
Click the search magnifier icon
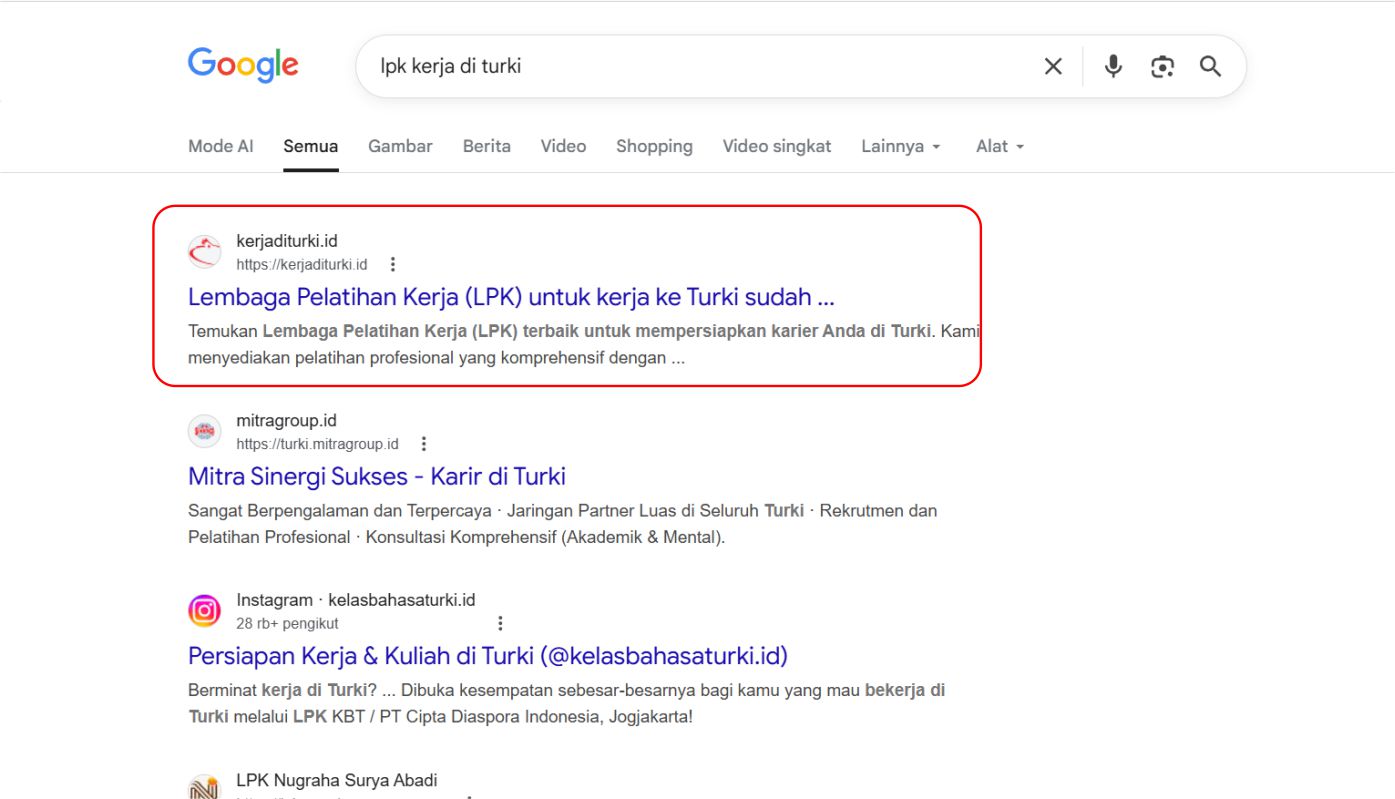(1210, 65)
